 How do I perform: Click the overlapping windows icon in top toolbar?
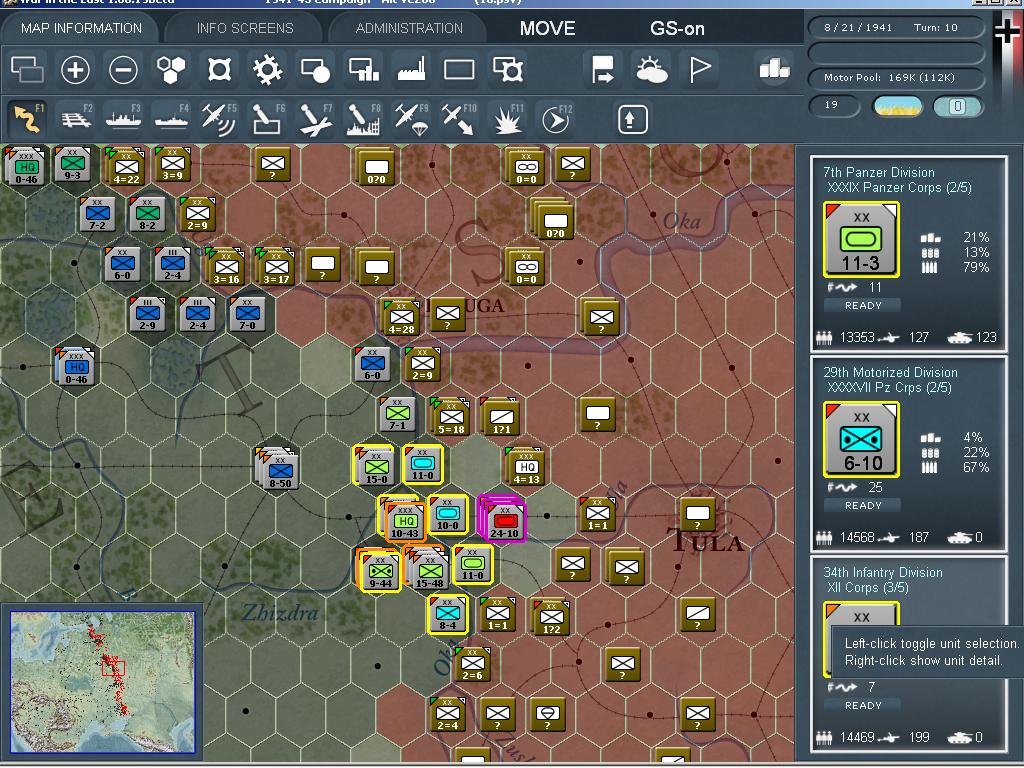[x=27, y=69]
